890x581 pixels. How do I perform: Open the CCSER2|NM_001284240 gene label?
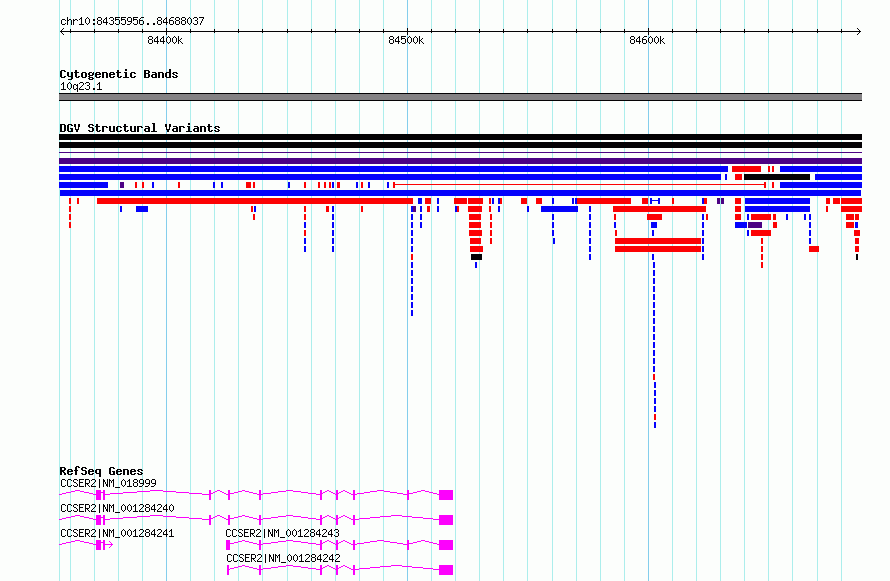(x=117, y=508)
